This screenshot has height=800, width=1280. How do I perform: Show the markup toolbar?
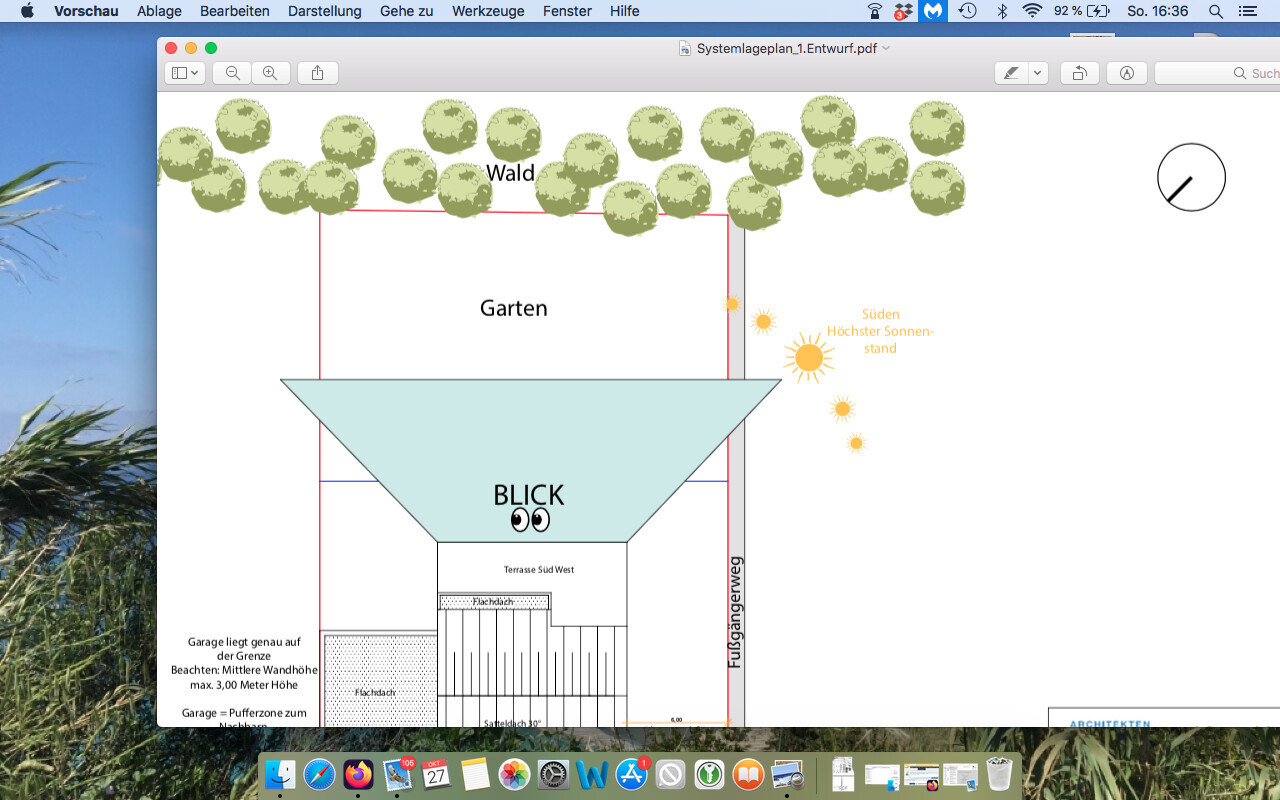pos(1127,73)
